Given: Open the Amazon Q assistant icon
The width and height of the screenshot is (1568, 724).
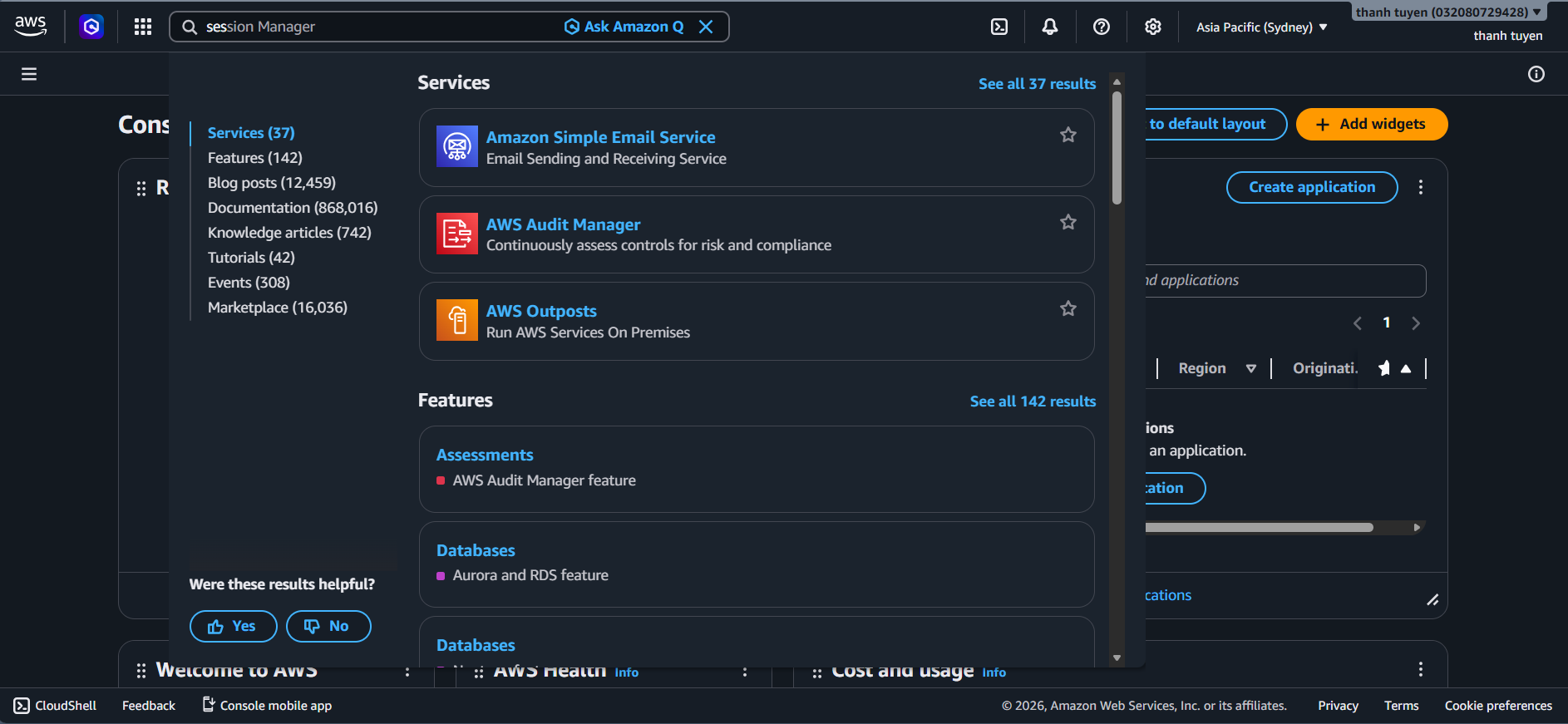Looking at the screenshot, I should coord(91,27).
